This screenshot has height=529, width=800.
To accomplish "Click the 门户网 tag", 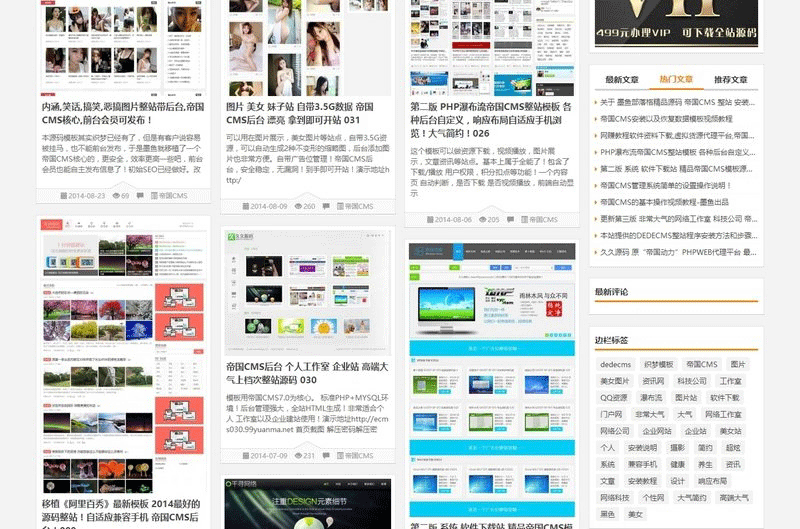I will [611, 414].
